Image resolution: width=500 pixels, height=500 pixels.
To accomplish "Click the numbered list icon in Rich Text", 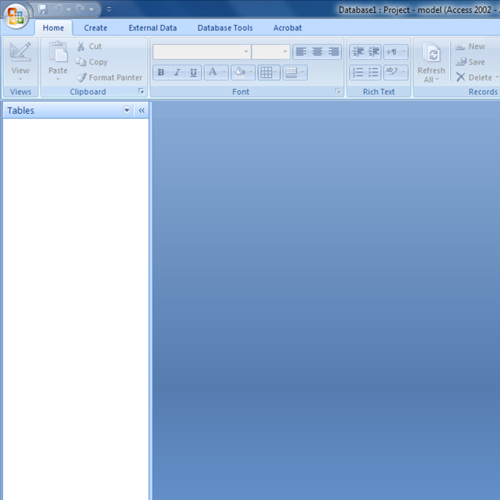I will (x=358, y=72).
